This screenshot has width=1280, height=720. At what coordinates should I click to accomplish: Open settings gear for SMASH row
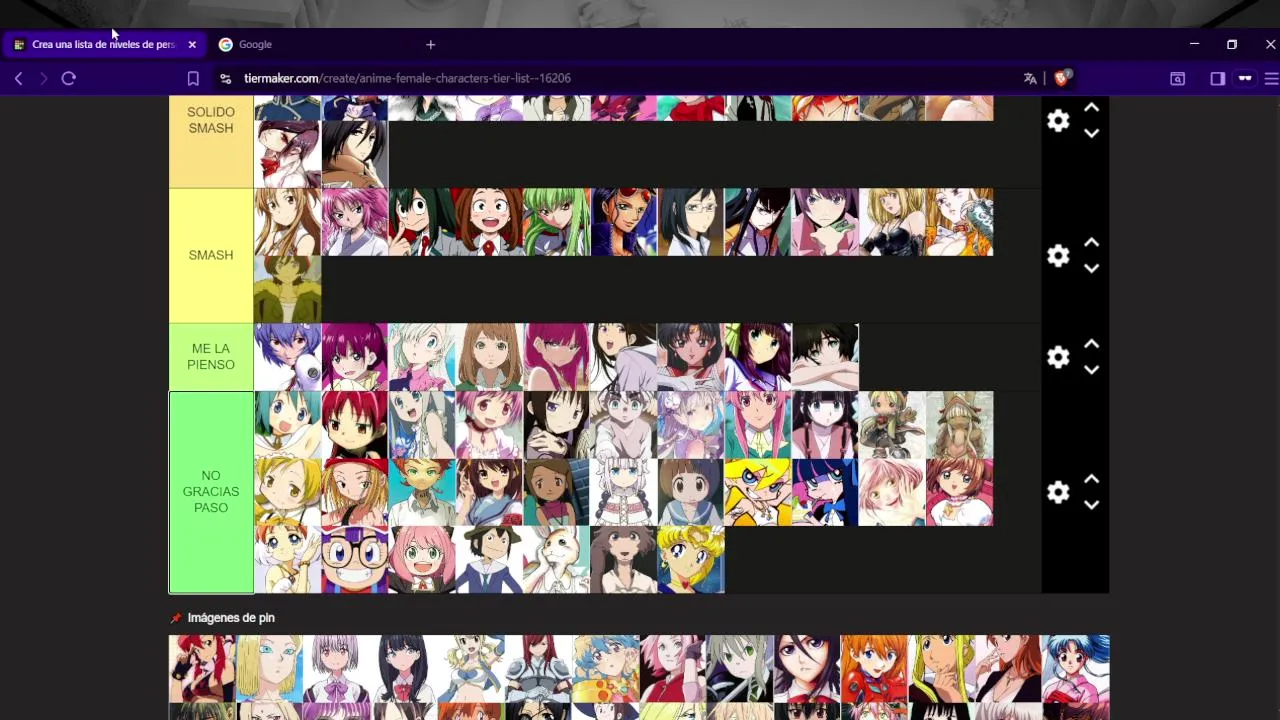coord(1058,256)
